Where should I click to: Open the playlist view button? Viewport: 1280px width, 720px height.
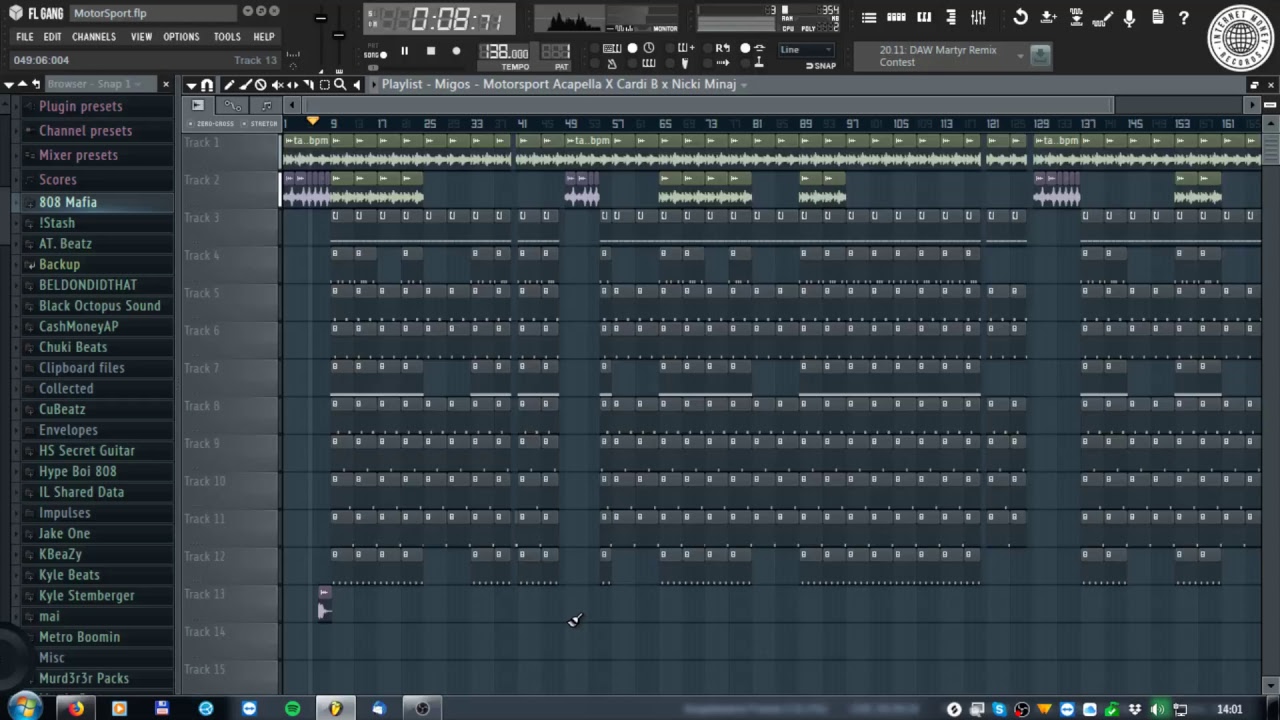click(x=869, y=17)
